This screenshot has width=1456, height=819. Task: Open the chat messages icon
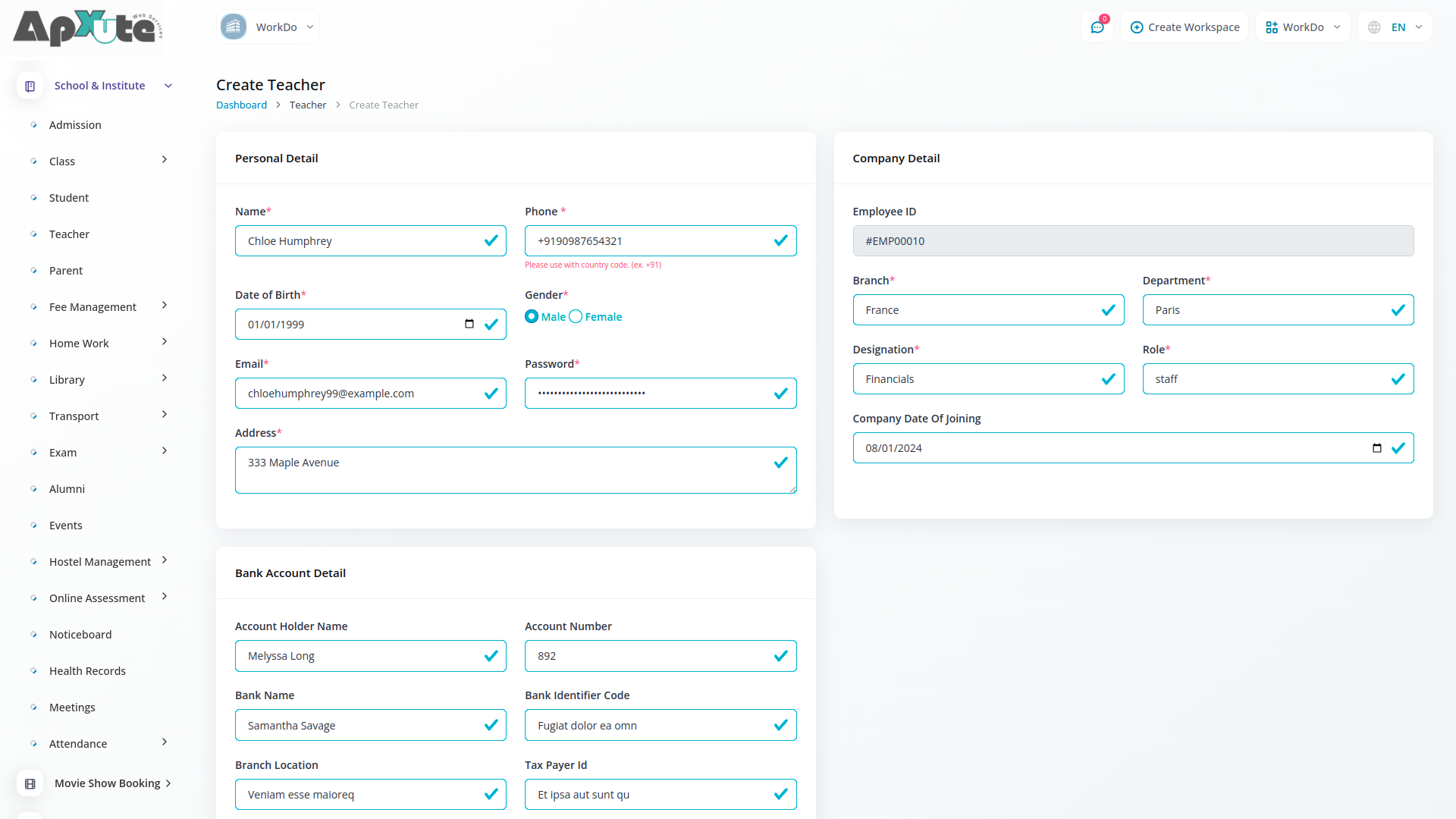coord(1097,27)
